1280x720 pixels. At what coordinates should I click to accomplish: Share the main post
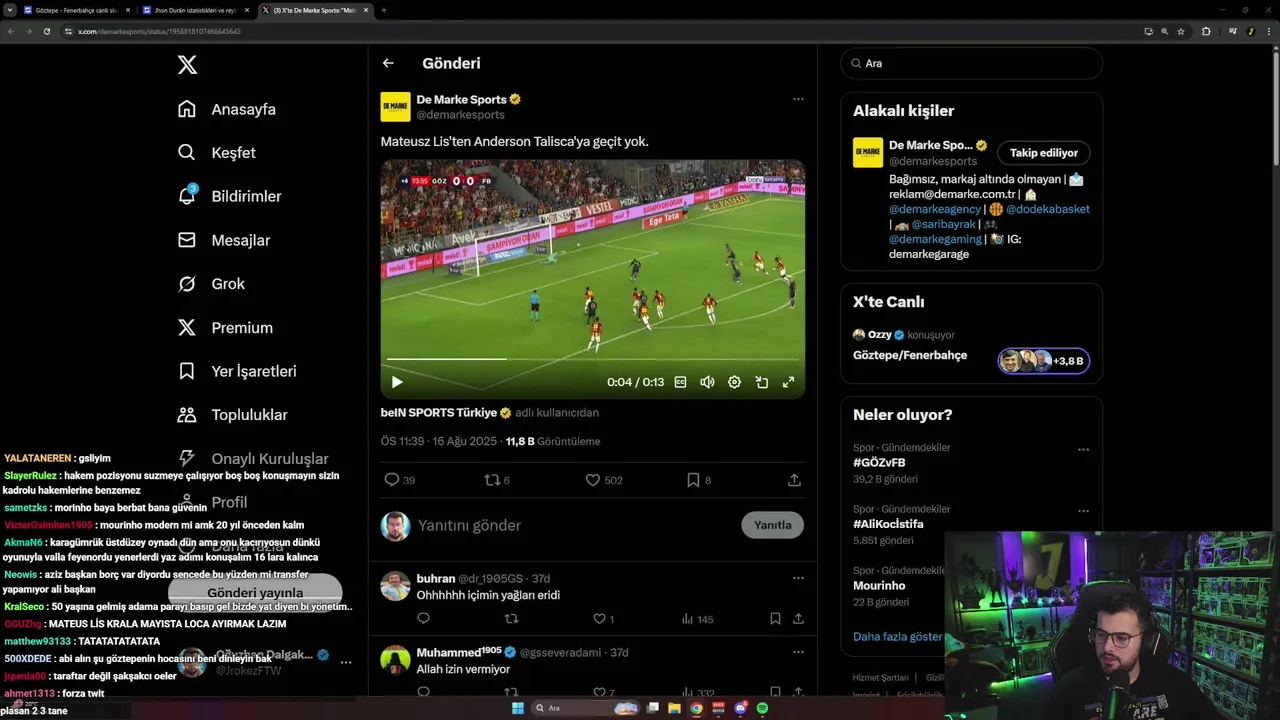[x=794, y=480]
